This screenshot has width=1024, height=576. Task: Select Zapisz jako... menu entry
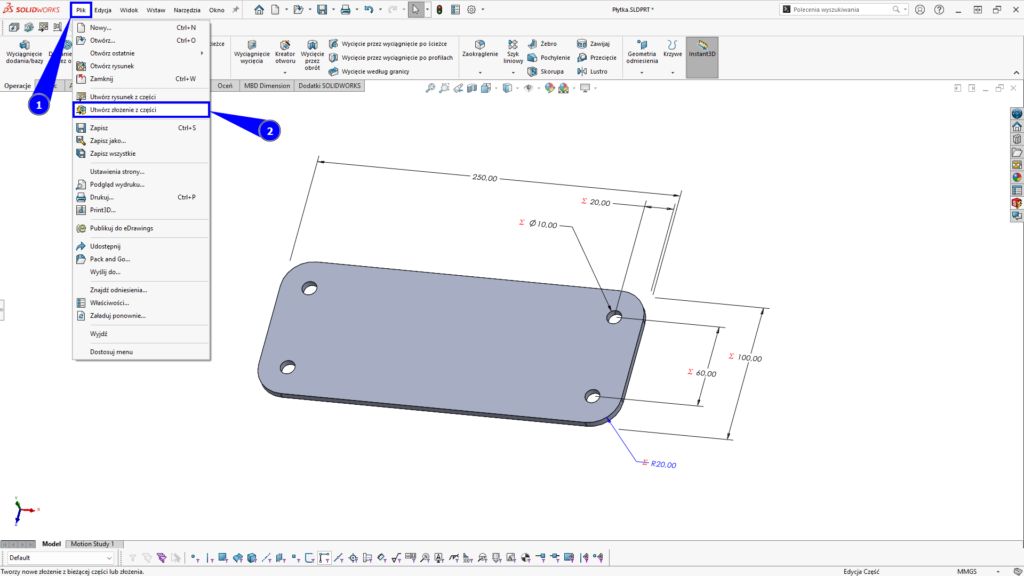coord(108,141)
